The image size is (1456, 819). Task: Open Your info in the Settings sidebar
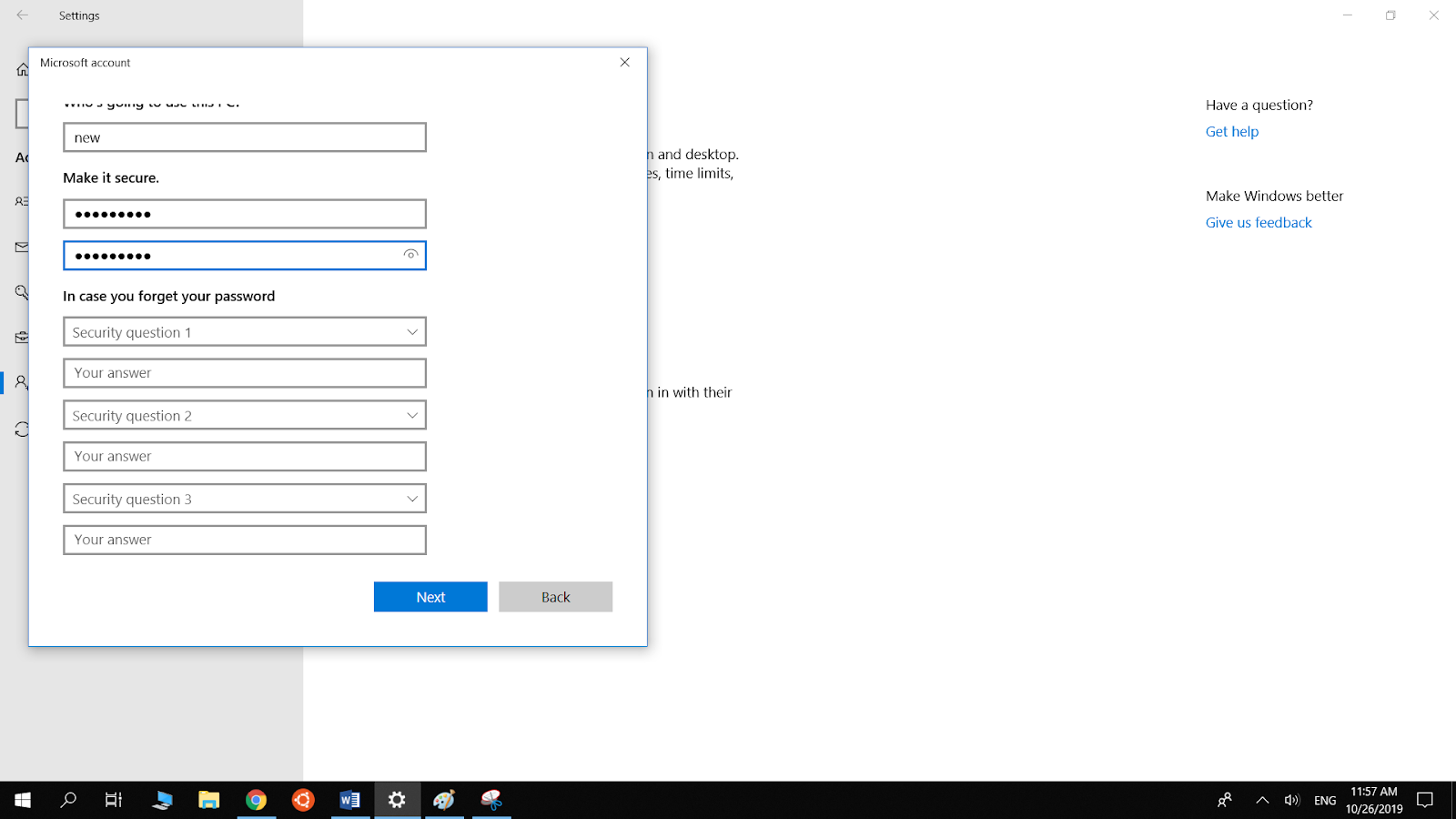(22, 201)
